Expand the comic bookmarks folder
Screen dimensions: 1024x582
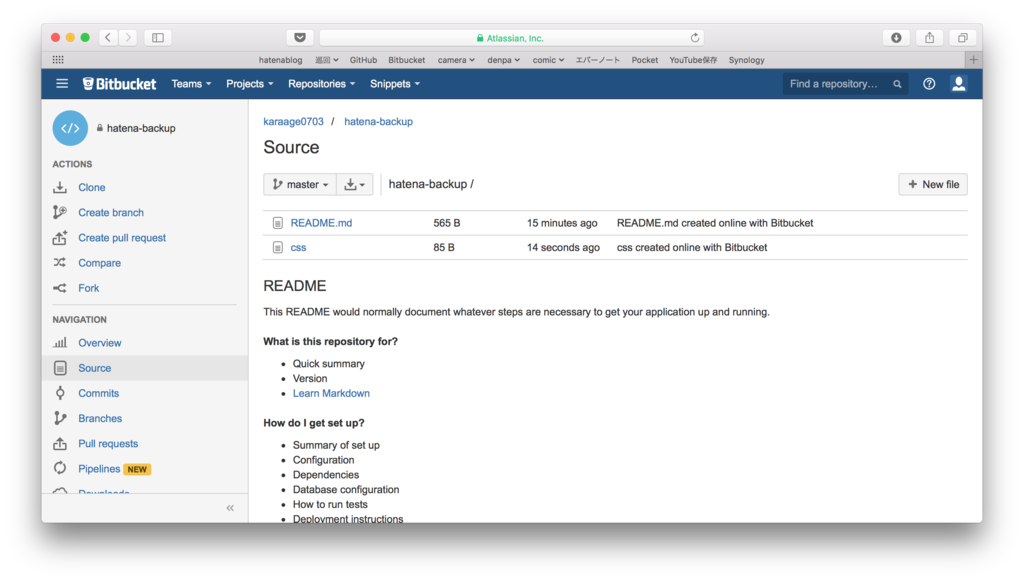click(548, 59)
